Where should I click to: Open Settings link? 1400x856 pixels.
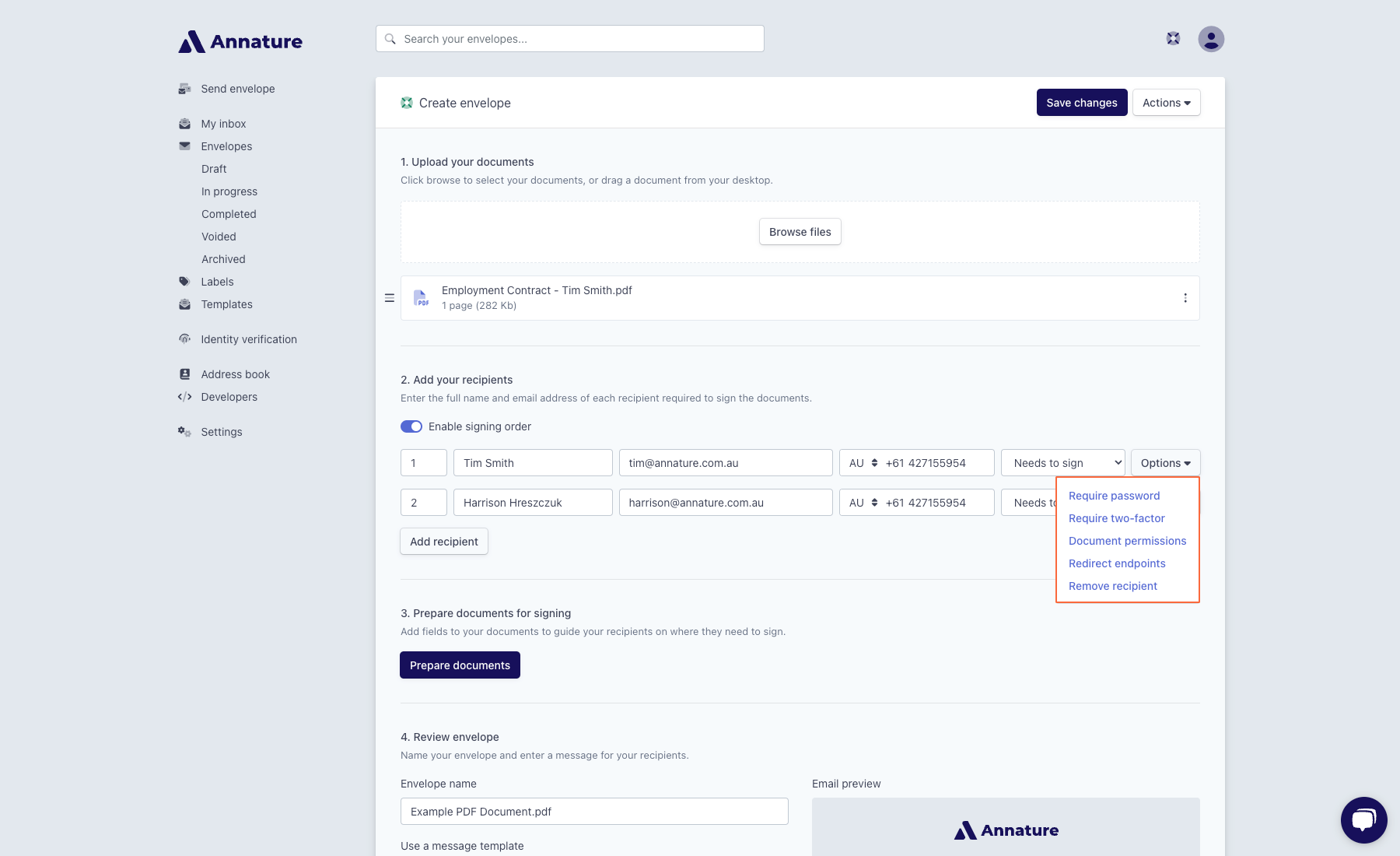[x=222, y=432]
